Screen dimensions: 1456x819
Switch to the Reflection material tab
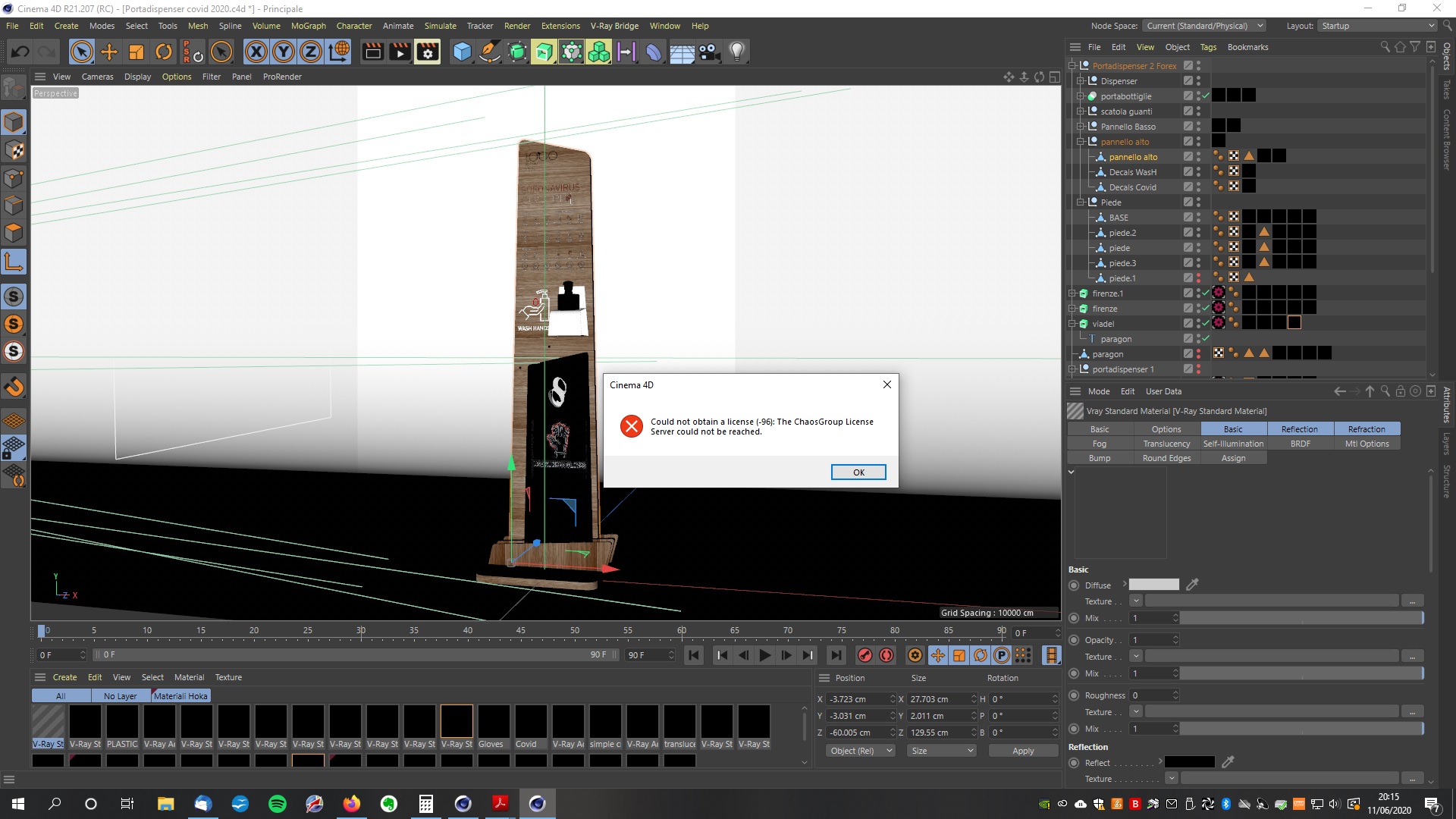pos(1299,429)
